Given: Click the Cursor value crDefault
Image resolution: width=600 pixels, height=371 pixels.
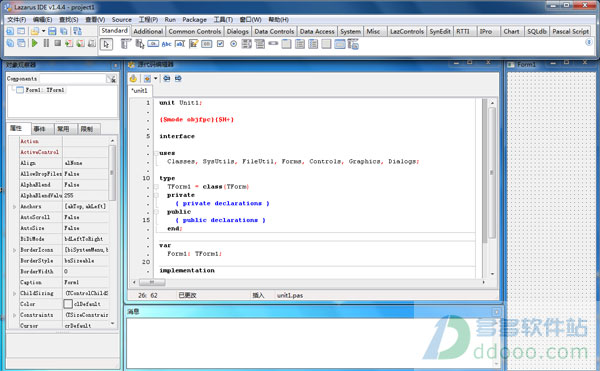Looking at the screenshot, I should 85,326.
